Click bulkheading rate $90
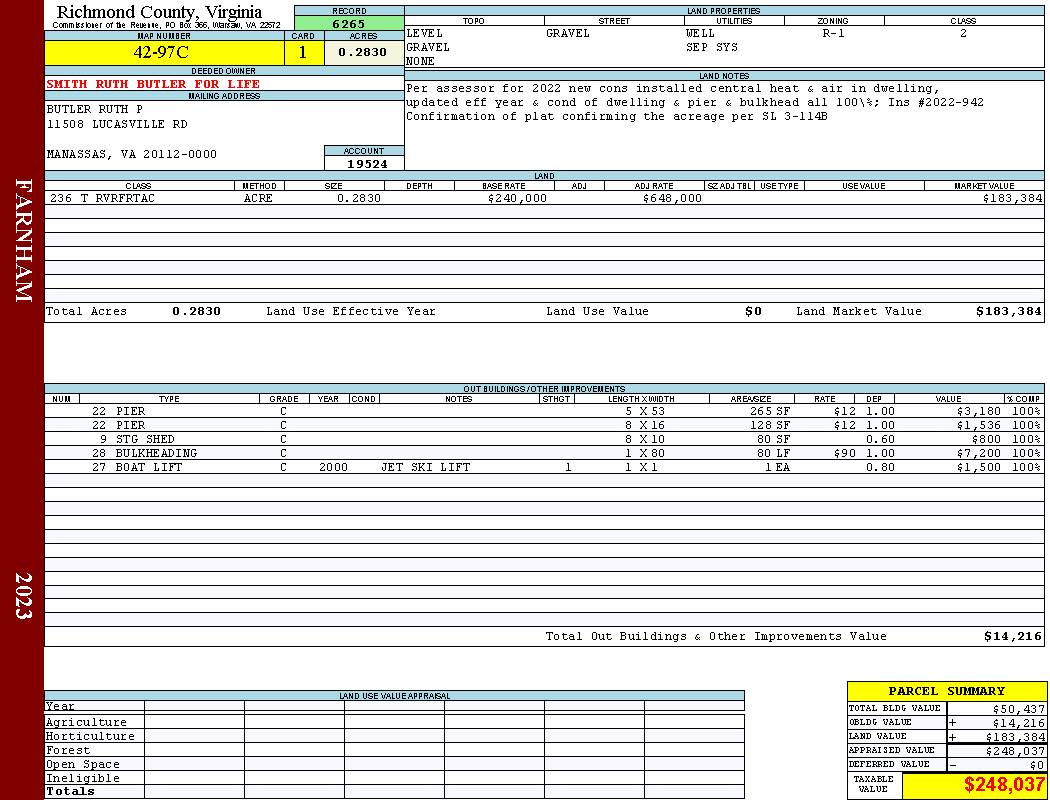The width and height of the screenshot is (1050, 800). pos(845,454)
